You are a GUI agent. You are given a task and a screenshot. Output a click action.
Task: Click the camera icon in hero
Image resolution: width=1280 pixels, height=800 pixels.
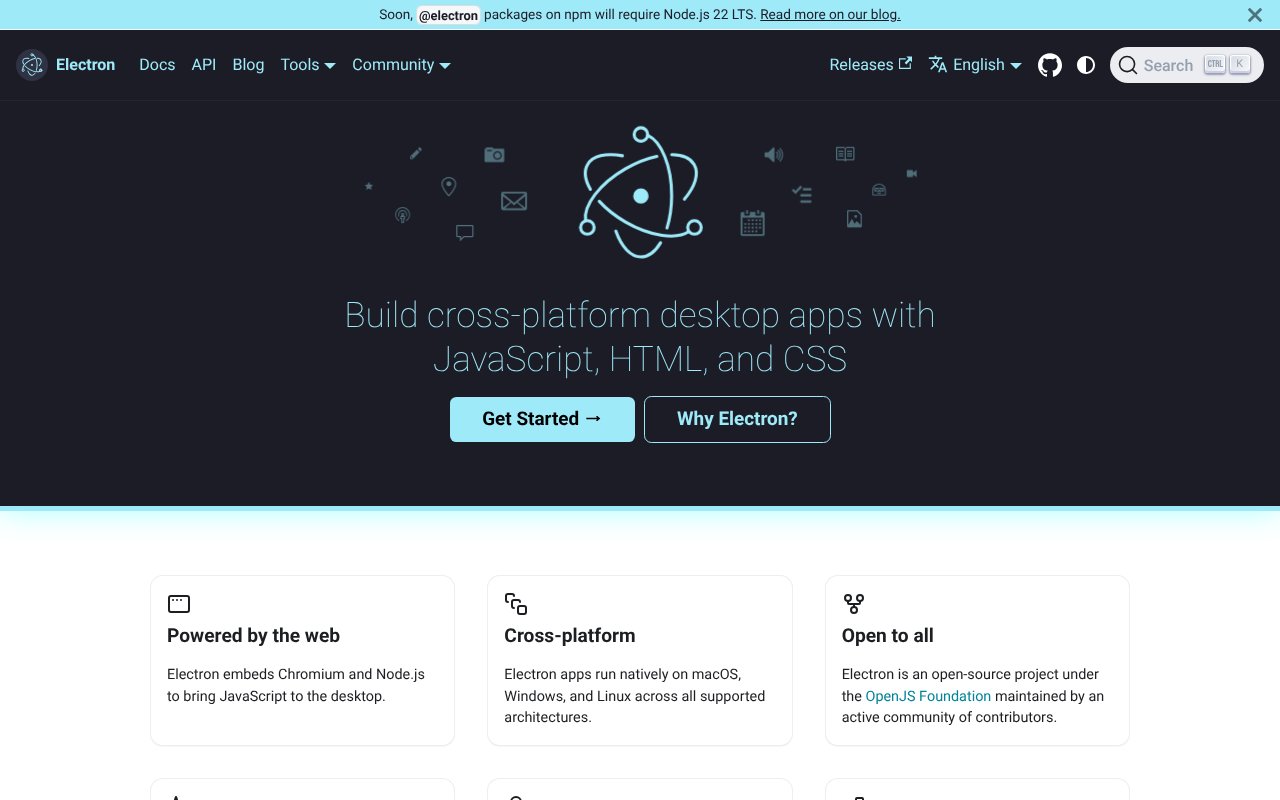[494, 154]
